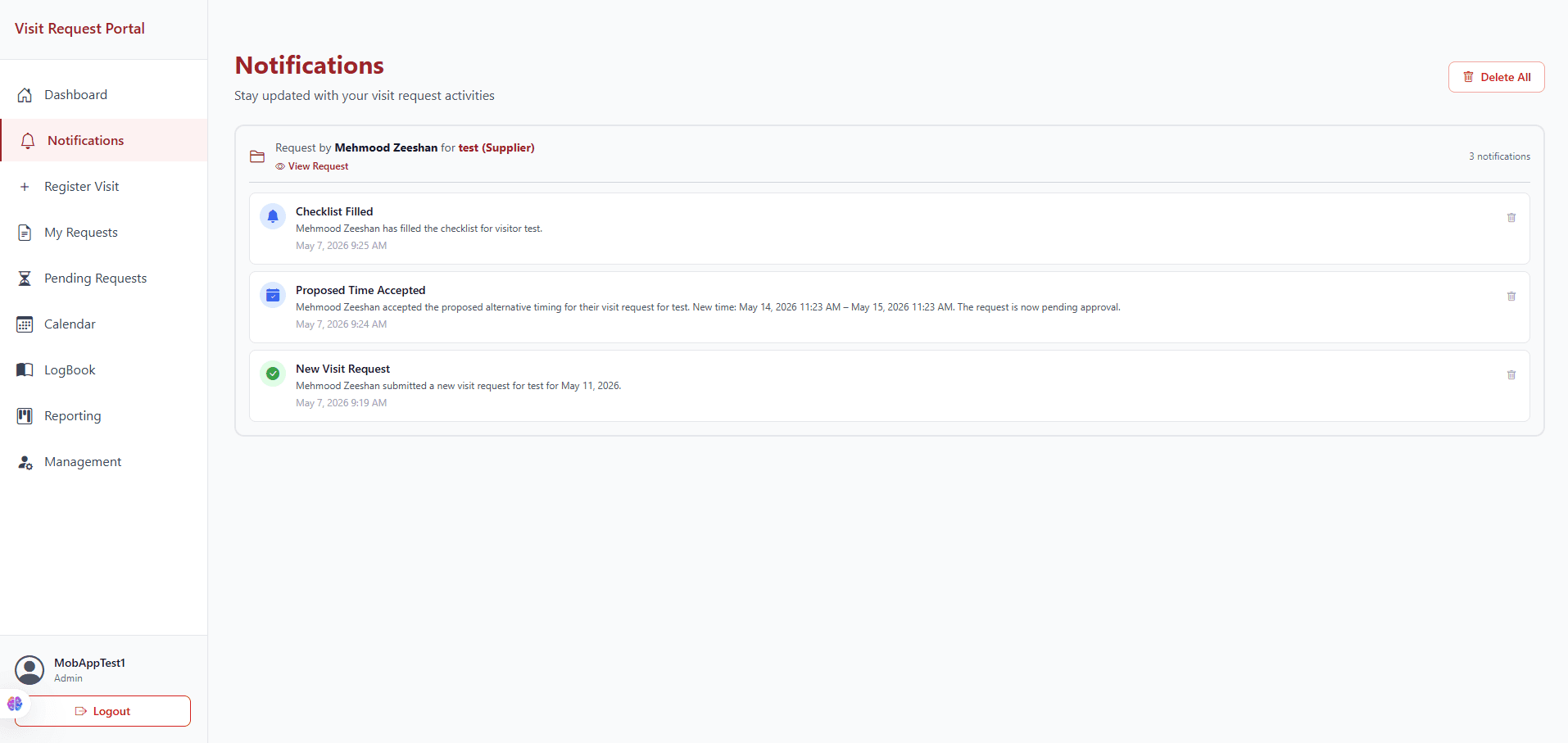This screenshot has width=1568, height=743.
Task: Click the LogBook open-book icon
Action: [x=25, y=370]
